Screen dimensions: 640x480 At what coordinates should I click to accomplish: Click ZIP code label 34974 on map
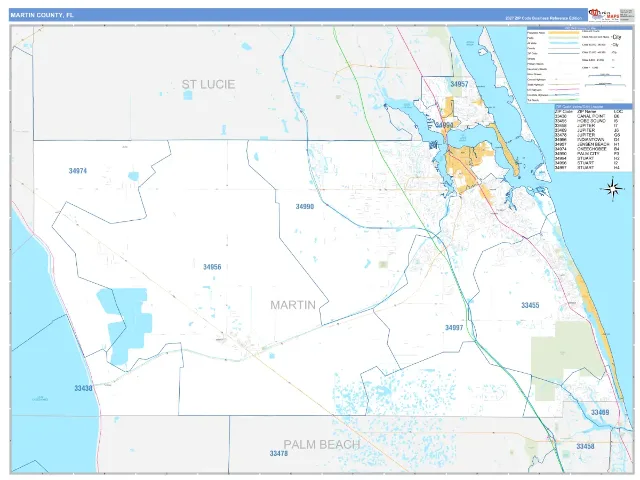pos(78,171)
